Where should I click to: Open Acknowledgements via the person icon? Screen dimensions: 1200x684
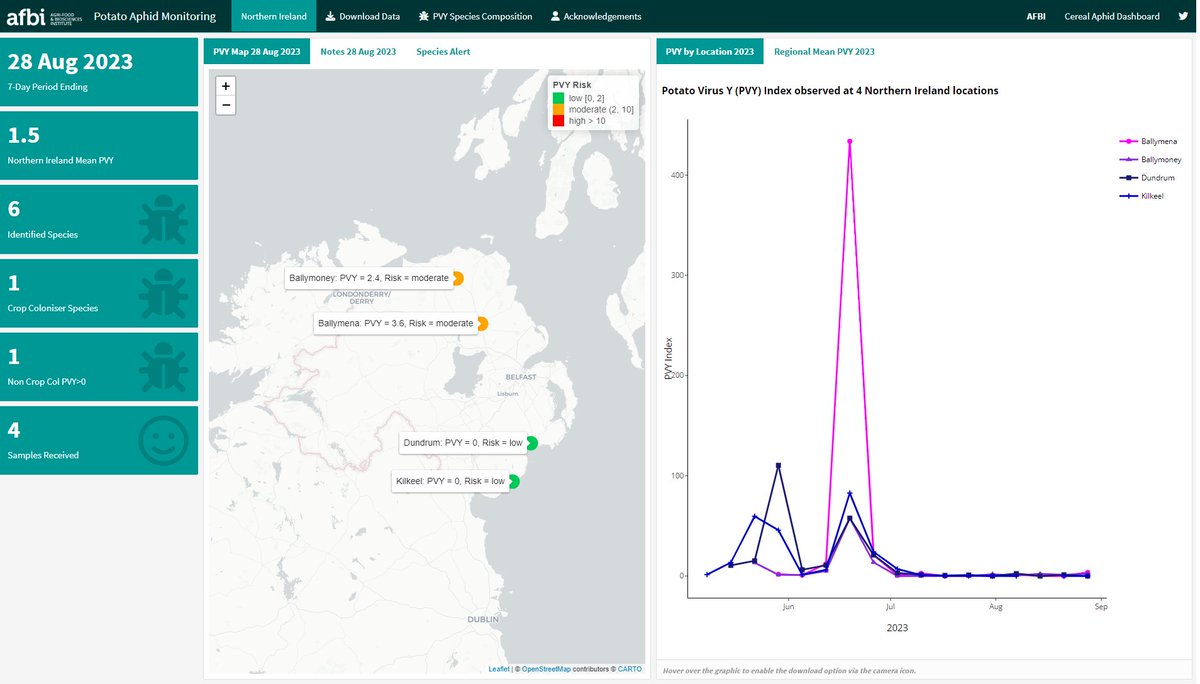pos(555,16)
